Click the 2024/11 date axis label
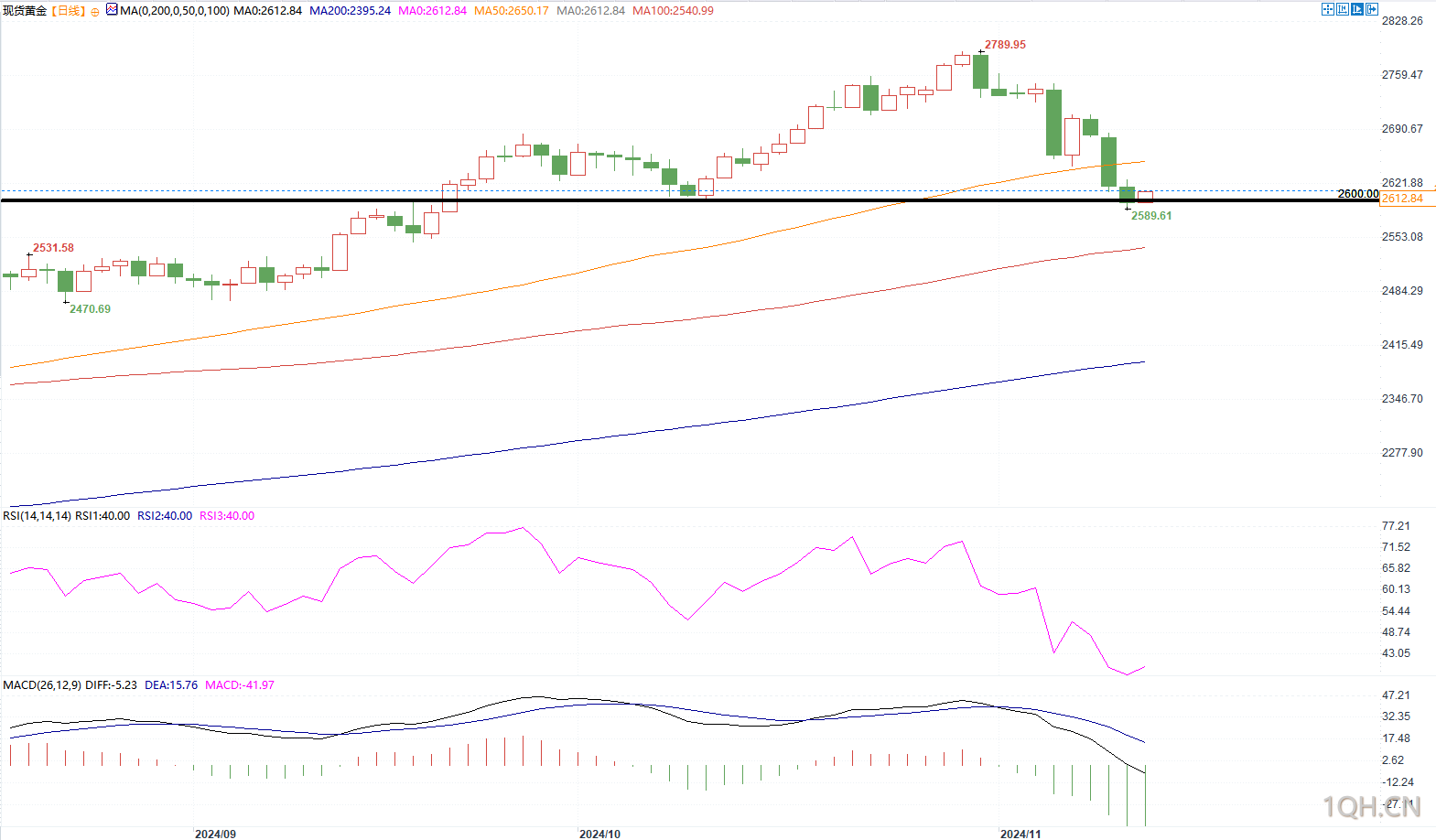 1020,834
